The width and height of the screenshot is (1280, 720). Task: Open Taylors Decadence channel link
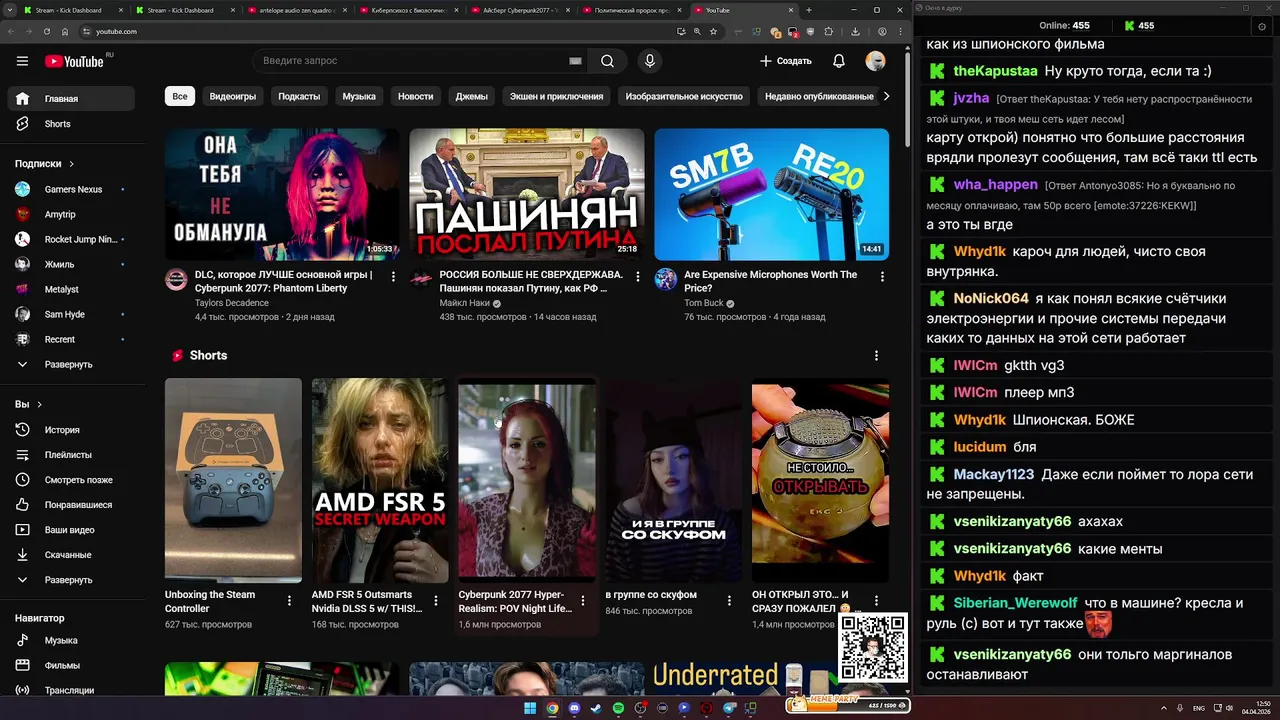(x=232, y=303)
